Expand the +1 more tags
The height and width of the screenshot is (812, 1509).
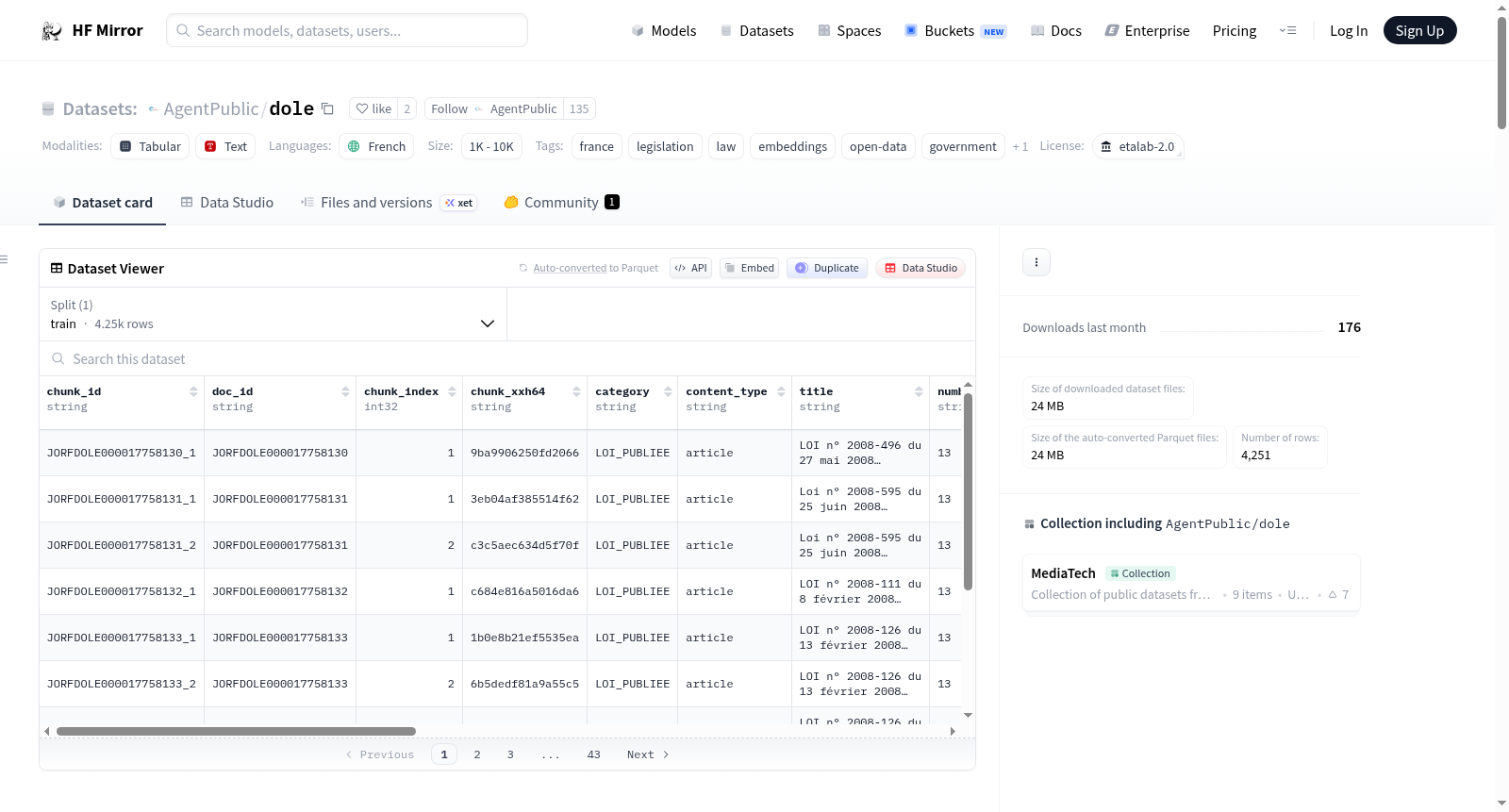[x=1020, y=146]
